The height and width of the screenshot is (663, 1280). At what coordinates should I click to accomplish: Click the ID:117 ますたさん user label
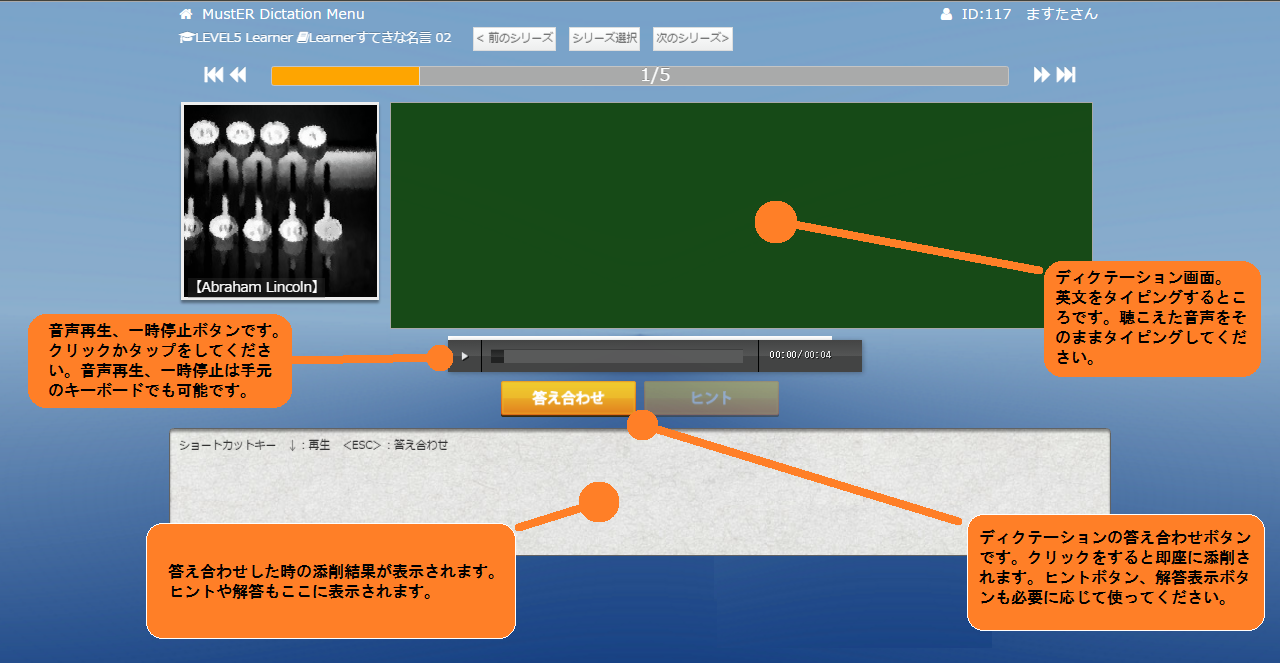pos(1030,14)
